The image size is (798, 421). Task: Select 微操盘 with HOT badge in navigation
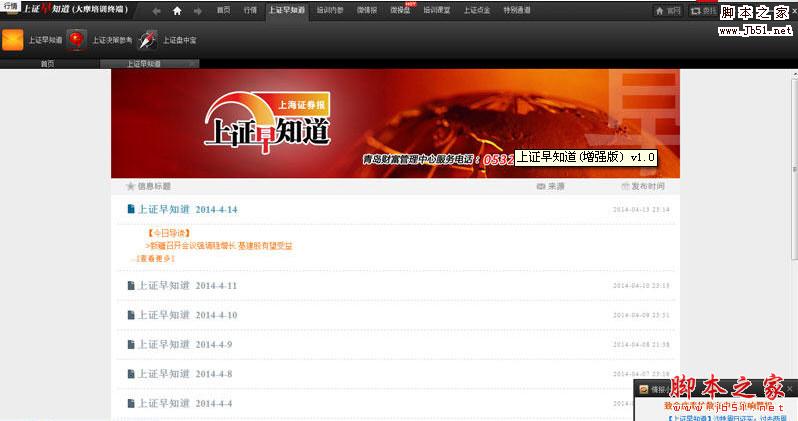coord(401,10)
